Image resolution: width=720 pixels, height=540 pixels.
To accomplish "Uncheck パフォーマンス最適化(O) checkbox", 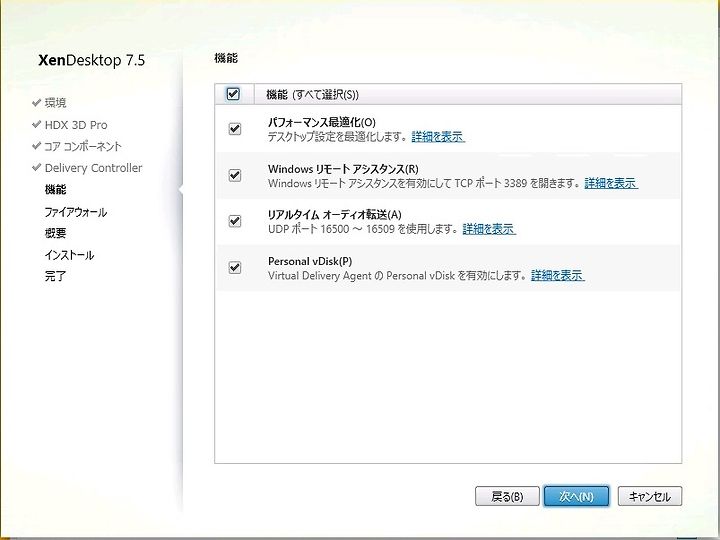I will (x=235, y=129).
